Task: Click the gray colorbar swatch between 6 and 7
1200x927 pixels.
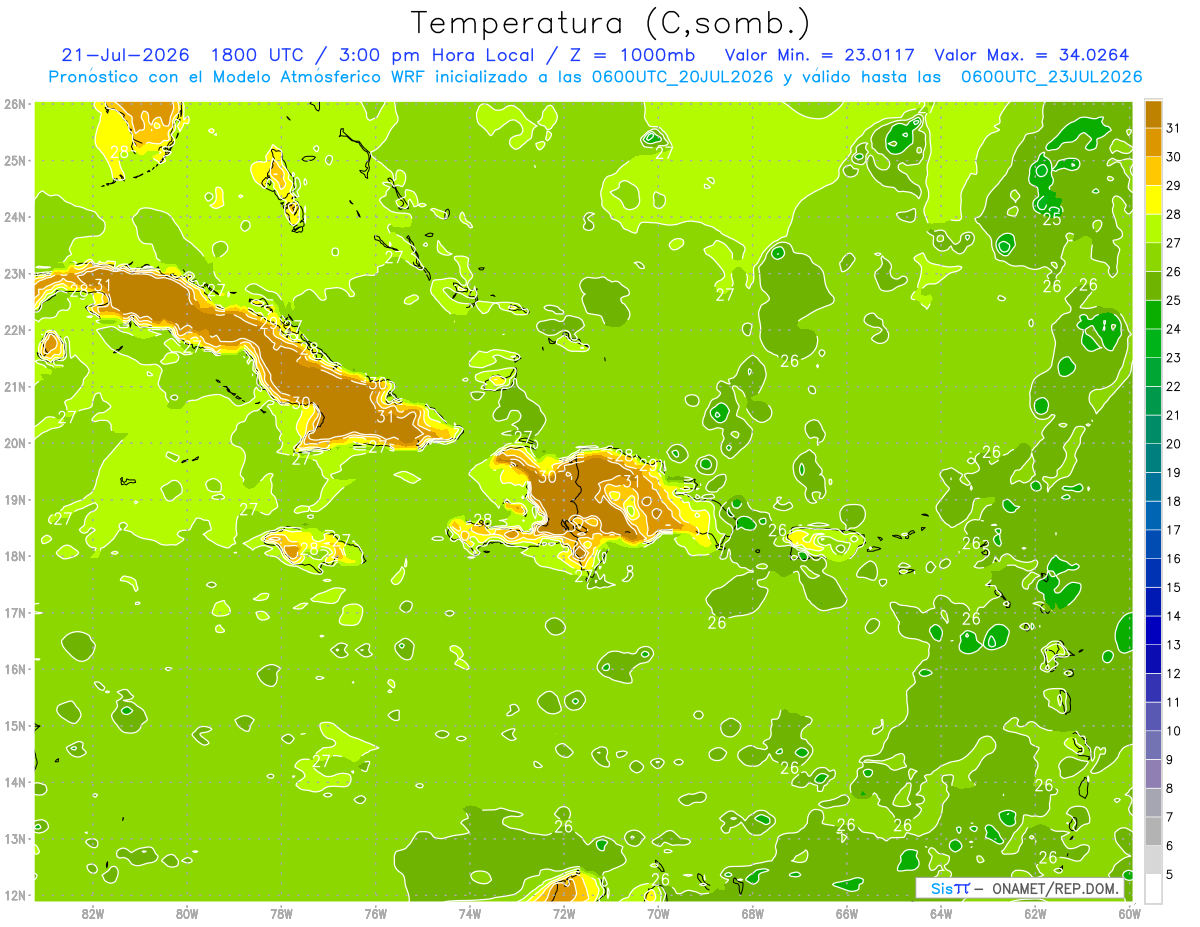Action: pos(1153,831)
